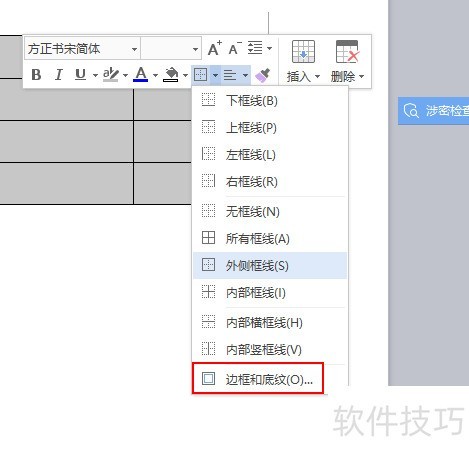
Task: Click the text alignment icon
Action: [230, 75]
